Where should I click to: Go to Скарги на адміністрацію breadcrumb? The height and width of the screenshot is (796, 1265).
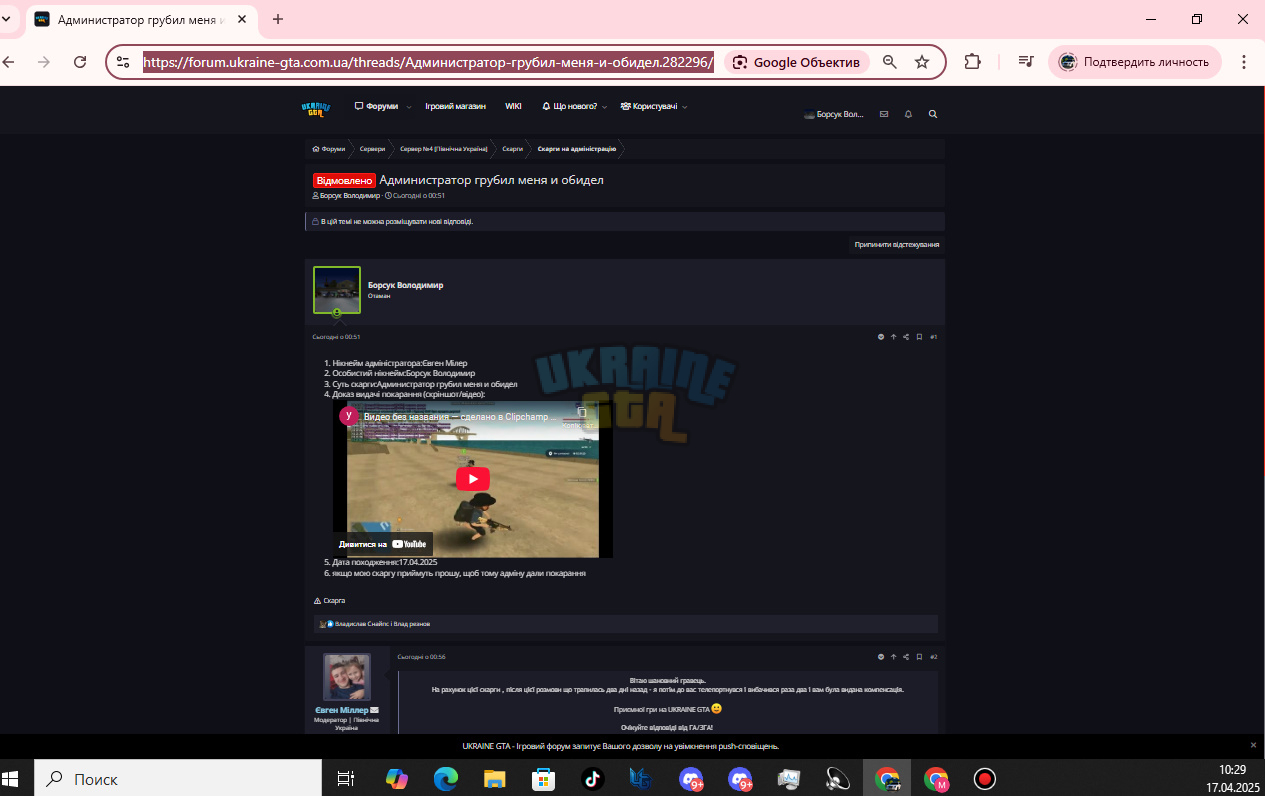pyautogui.click(x=577, y=149)
